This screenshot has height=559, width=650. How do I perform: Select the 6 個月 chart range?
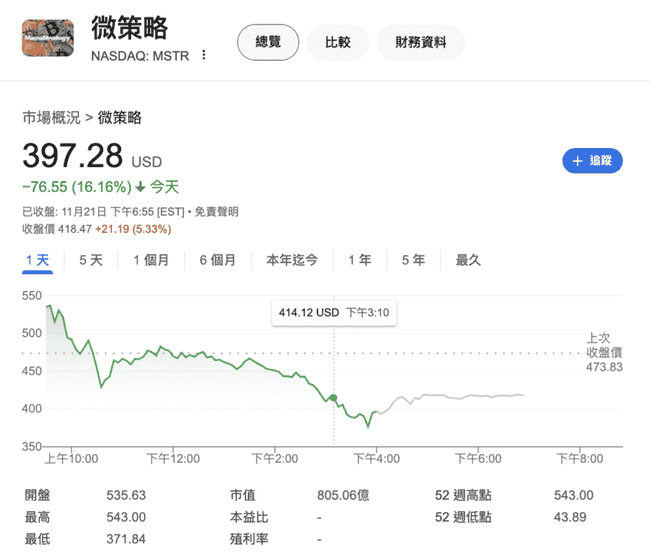click(218, 260)
